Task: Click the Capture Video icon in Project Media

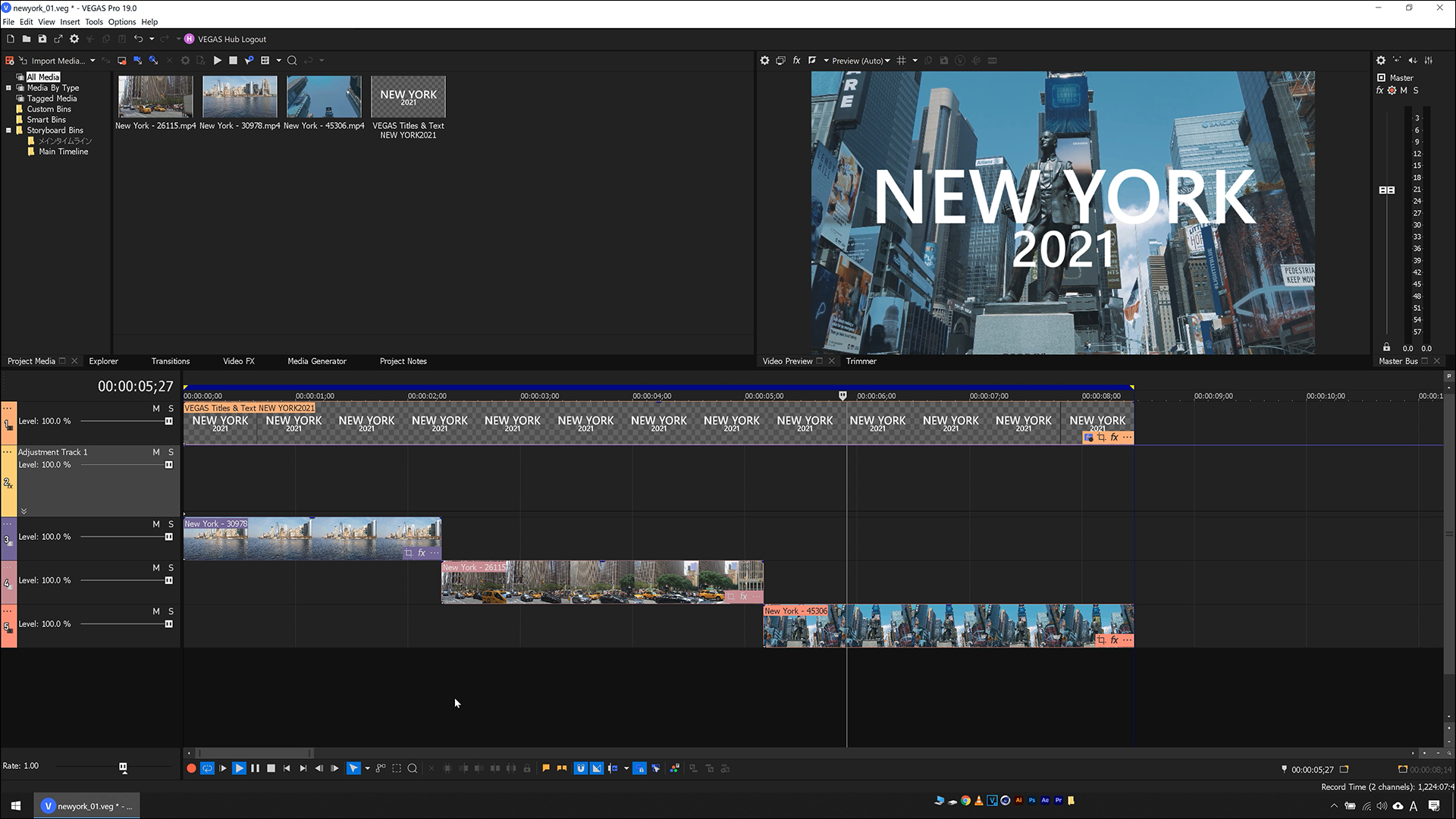Action: coord(121,61)
